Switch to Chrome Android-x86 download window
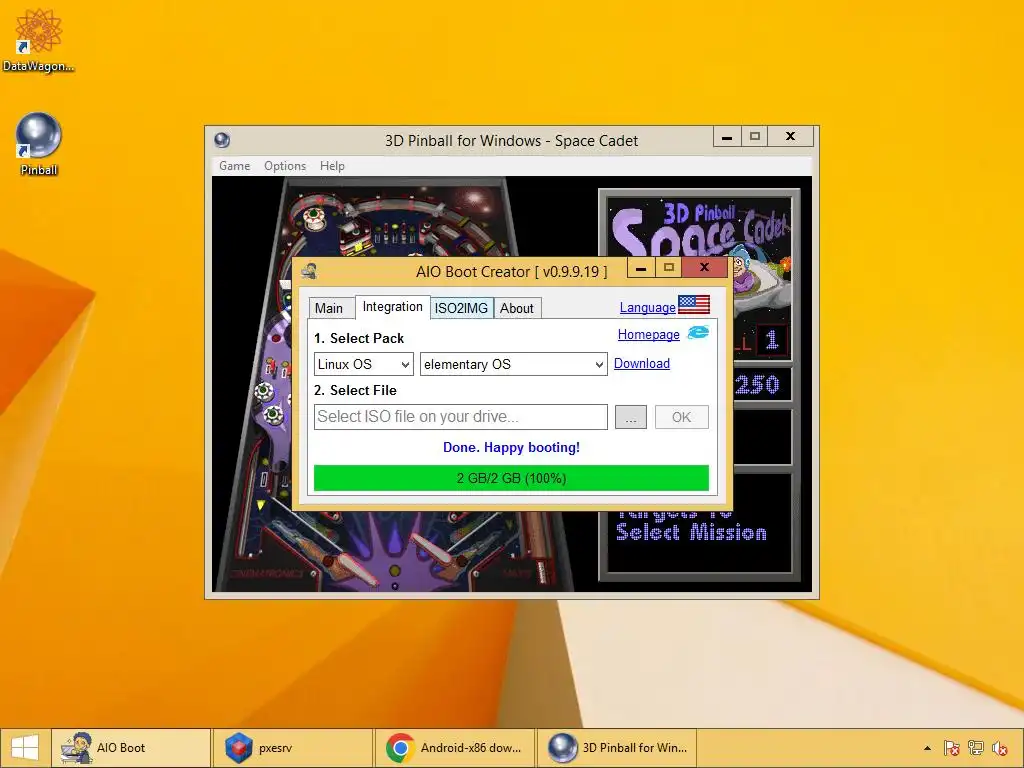This screenshot has height=768, width=1024. click(x=455, y=748)
